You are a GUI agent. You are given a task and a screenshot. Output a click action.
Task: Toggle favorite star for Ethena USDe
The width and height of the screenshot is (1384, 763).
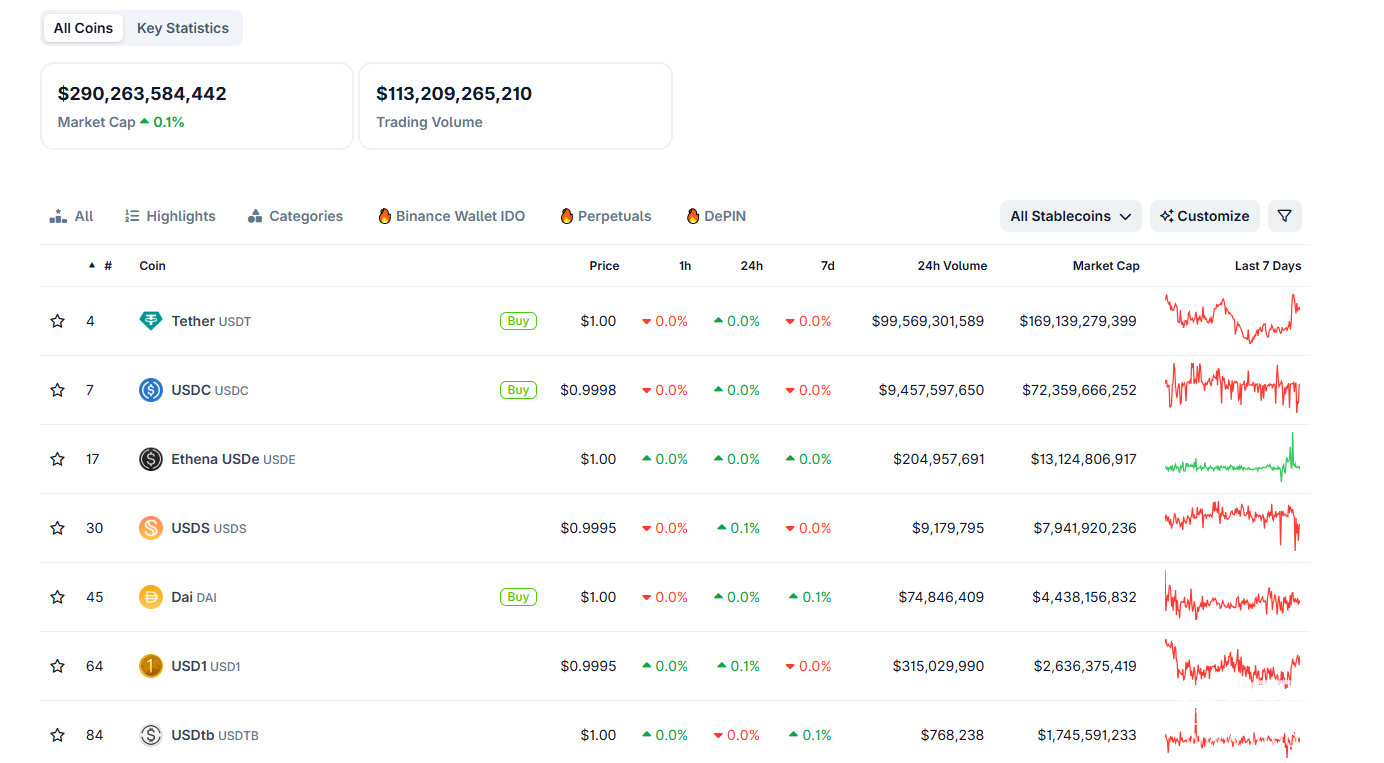click(57, 459)
